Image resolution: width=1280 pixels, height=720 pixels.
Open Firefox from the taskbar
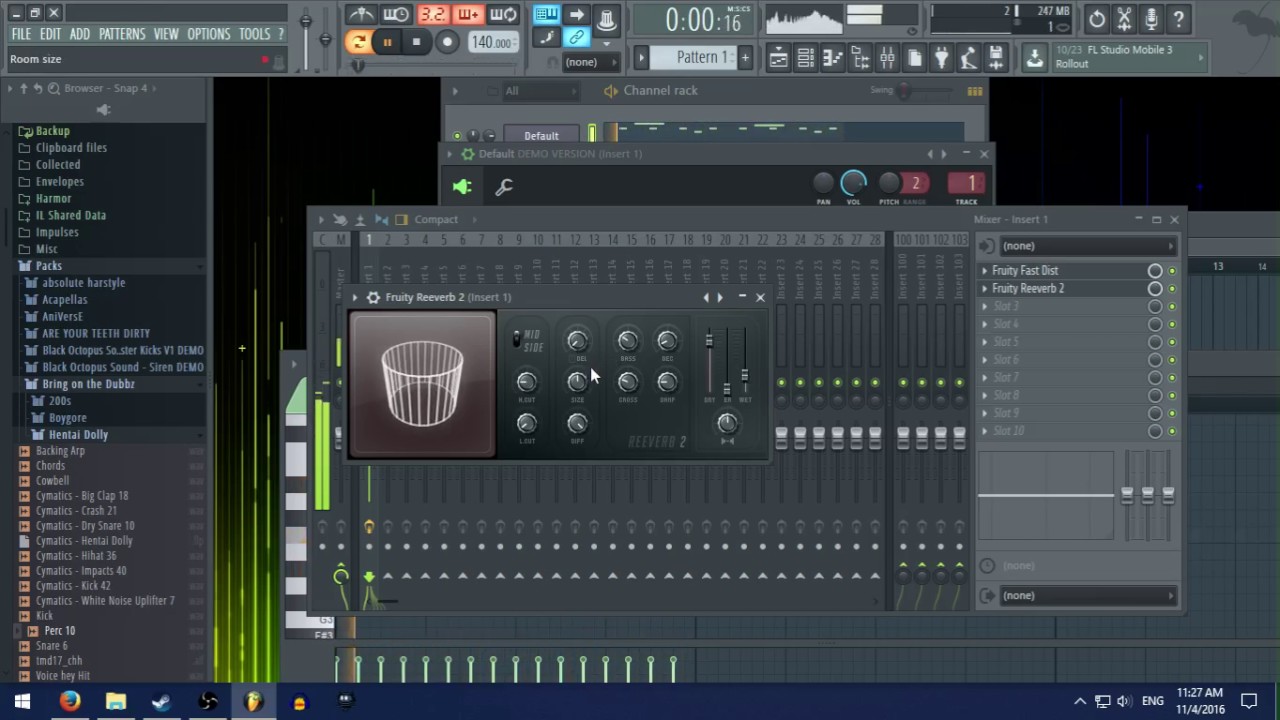[69, 701]
